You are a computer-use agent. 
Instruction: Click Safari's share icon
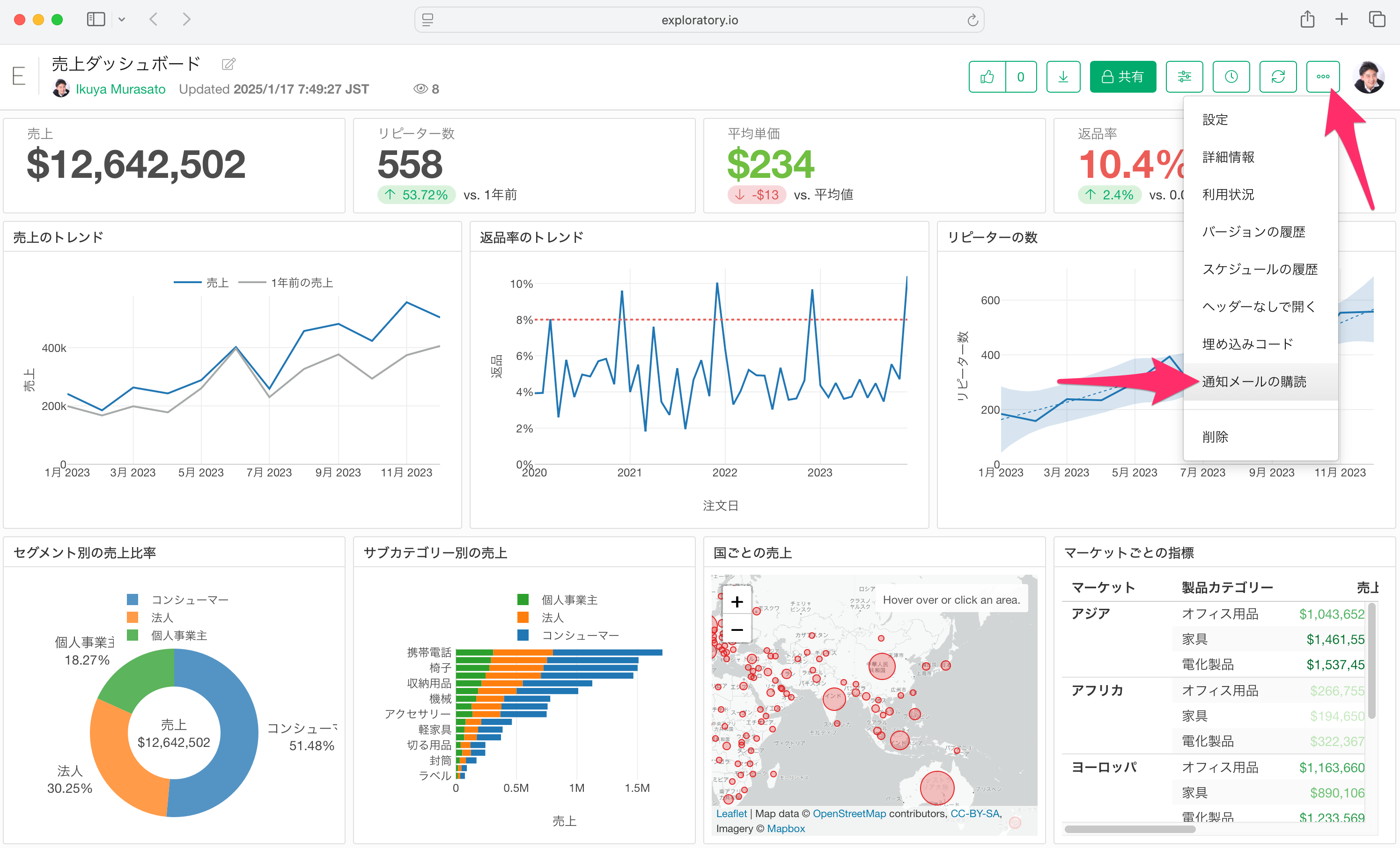(1307, 19)
